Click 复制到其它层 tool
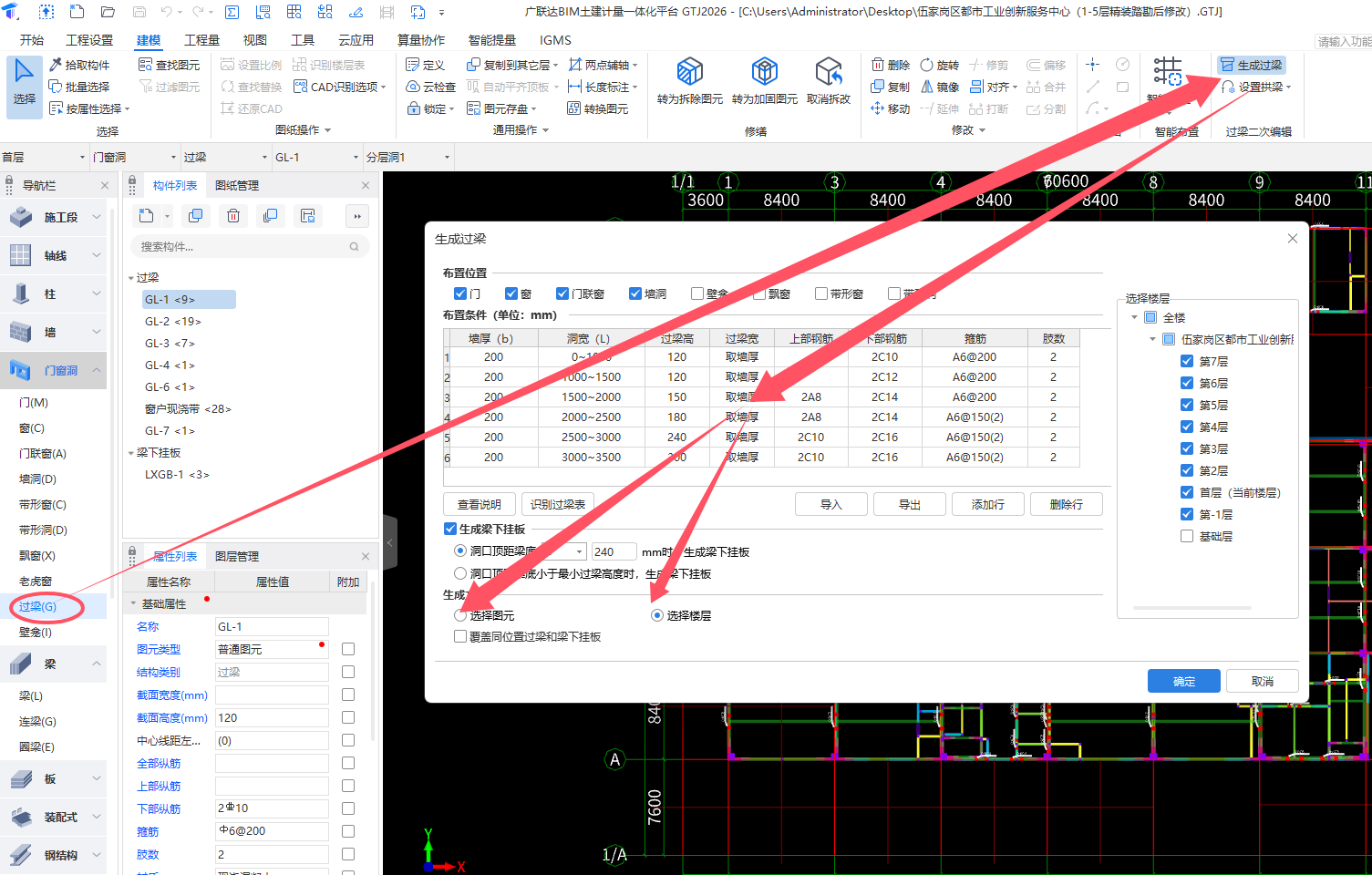 pyautogui.click(x=511, y=65)
